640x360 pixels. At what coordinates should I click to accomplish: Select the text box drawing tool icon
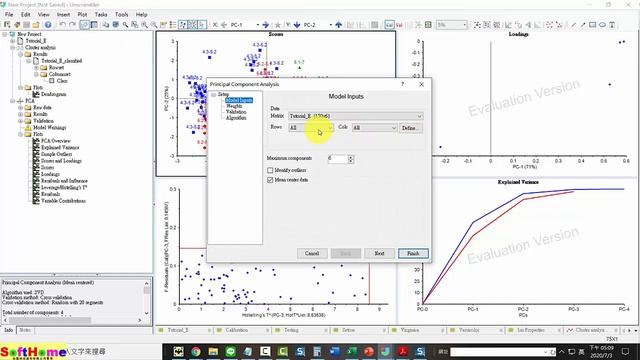pos(612,25)
